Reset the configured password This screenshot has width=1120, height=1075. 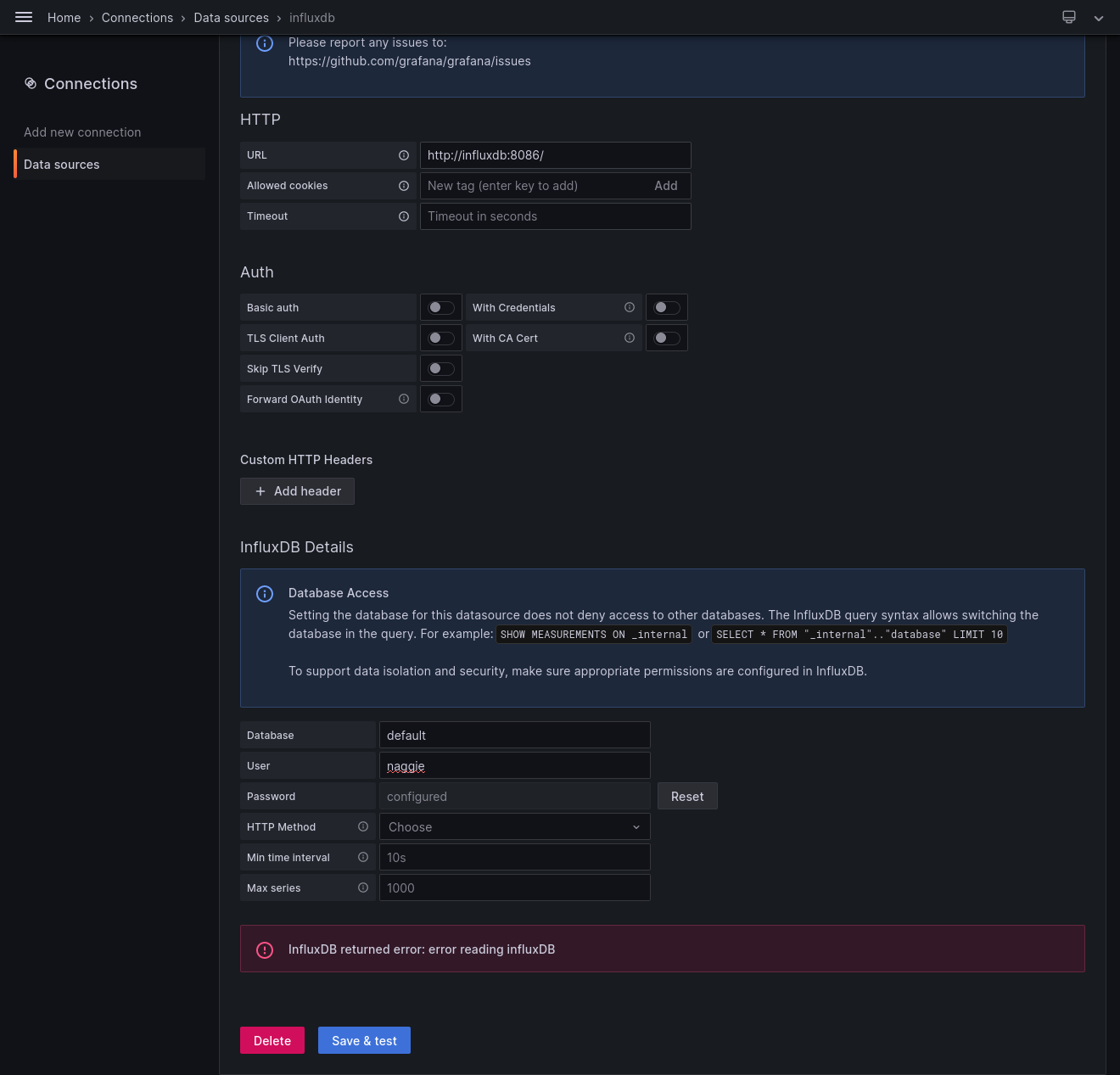tap(687, 797)
